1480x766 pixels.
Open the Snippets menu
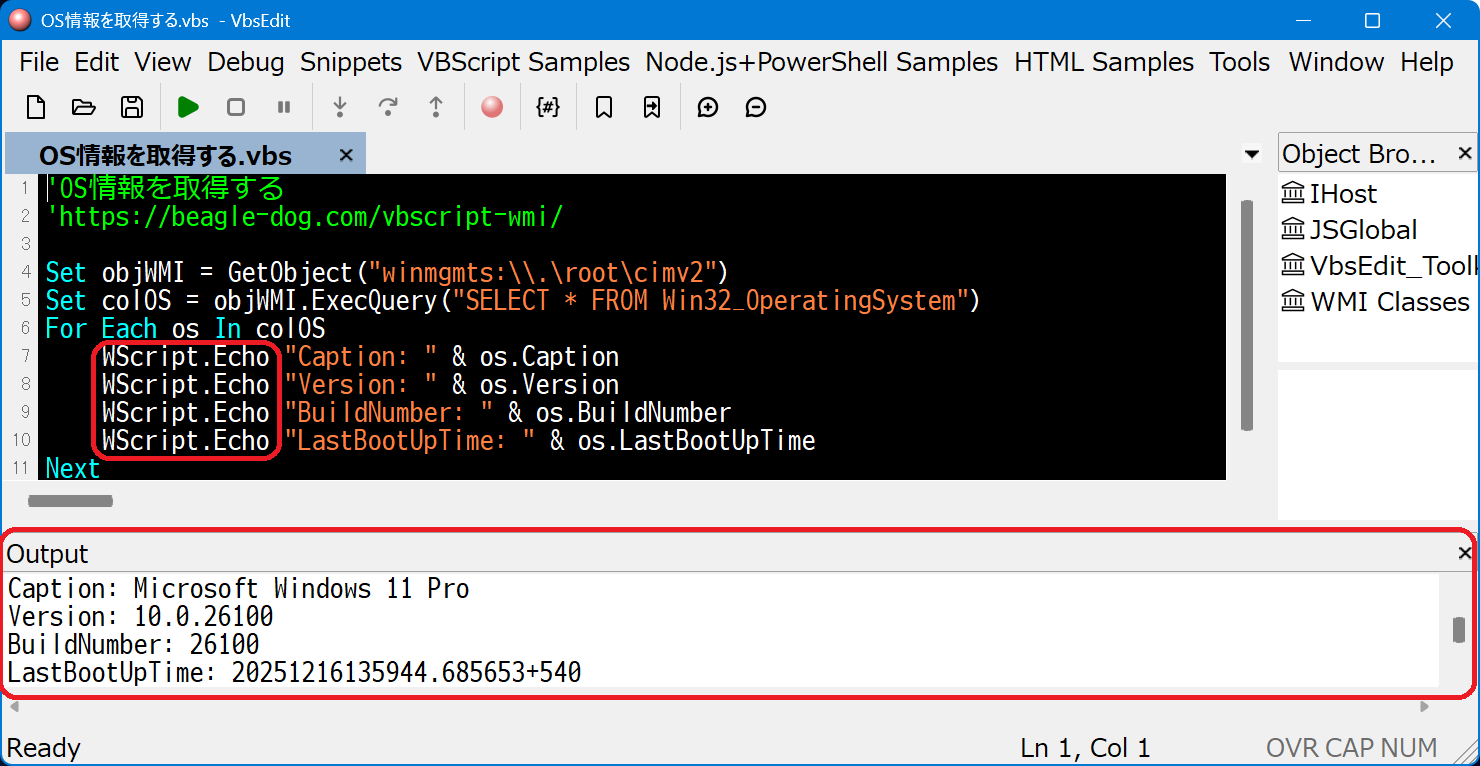click(x=351, y=62)
